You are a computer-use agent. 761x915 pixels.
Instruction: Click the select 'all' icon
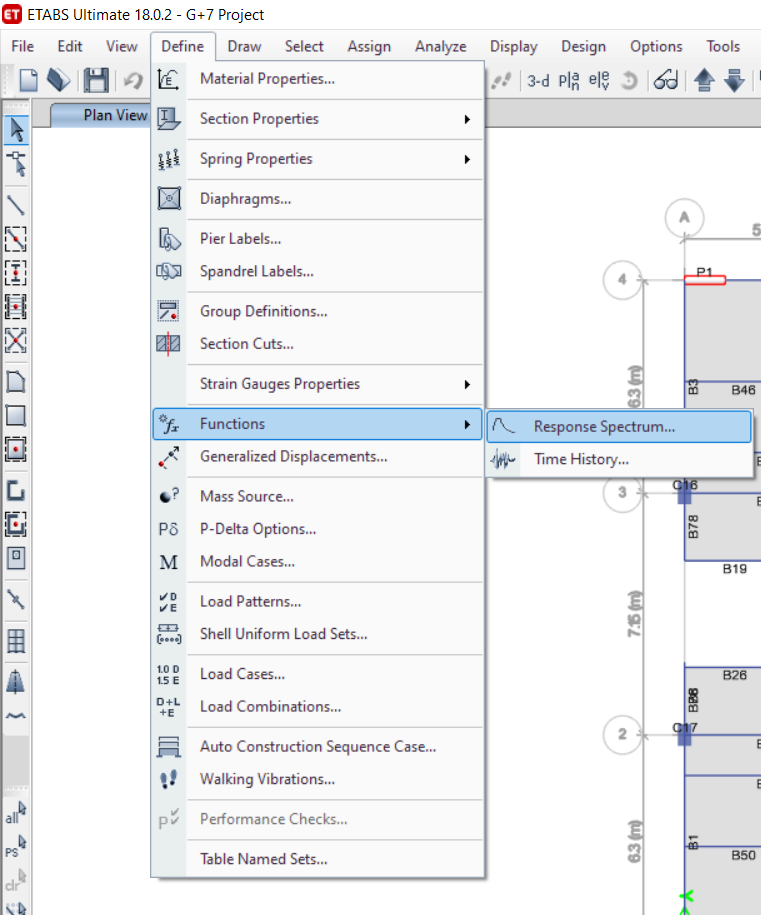16,812
